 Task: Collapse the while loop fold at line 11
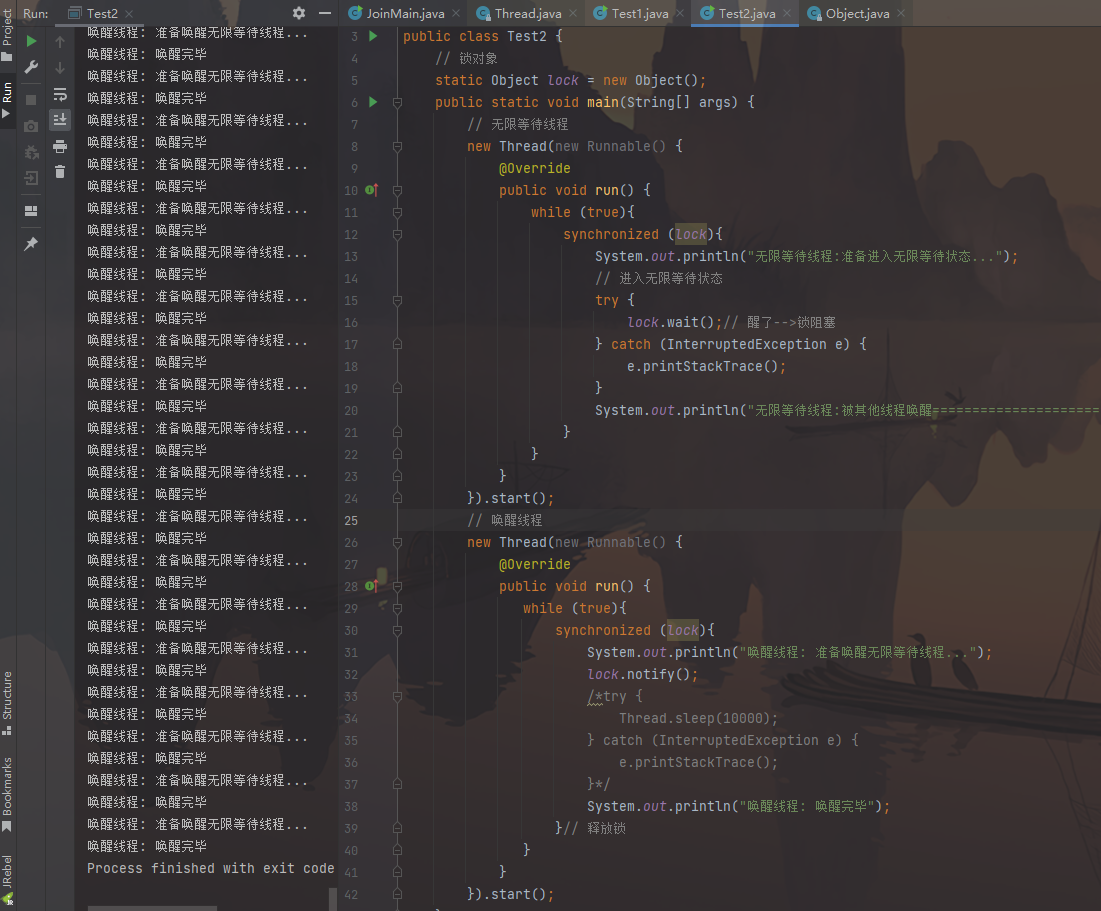[x=397, y=212]
